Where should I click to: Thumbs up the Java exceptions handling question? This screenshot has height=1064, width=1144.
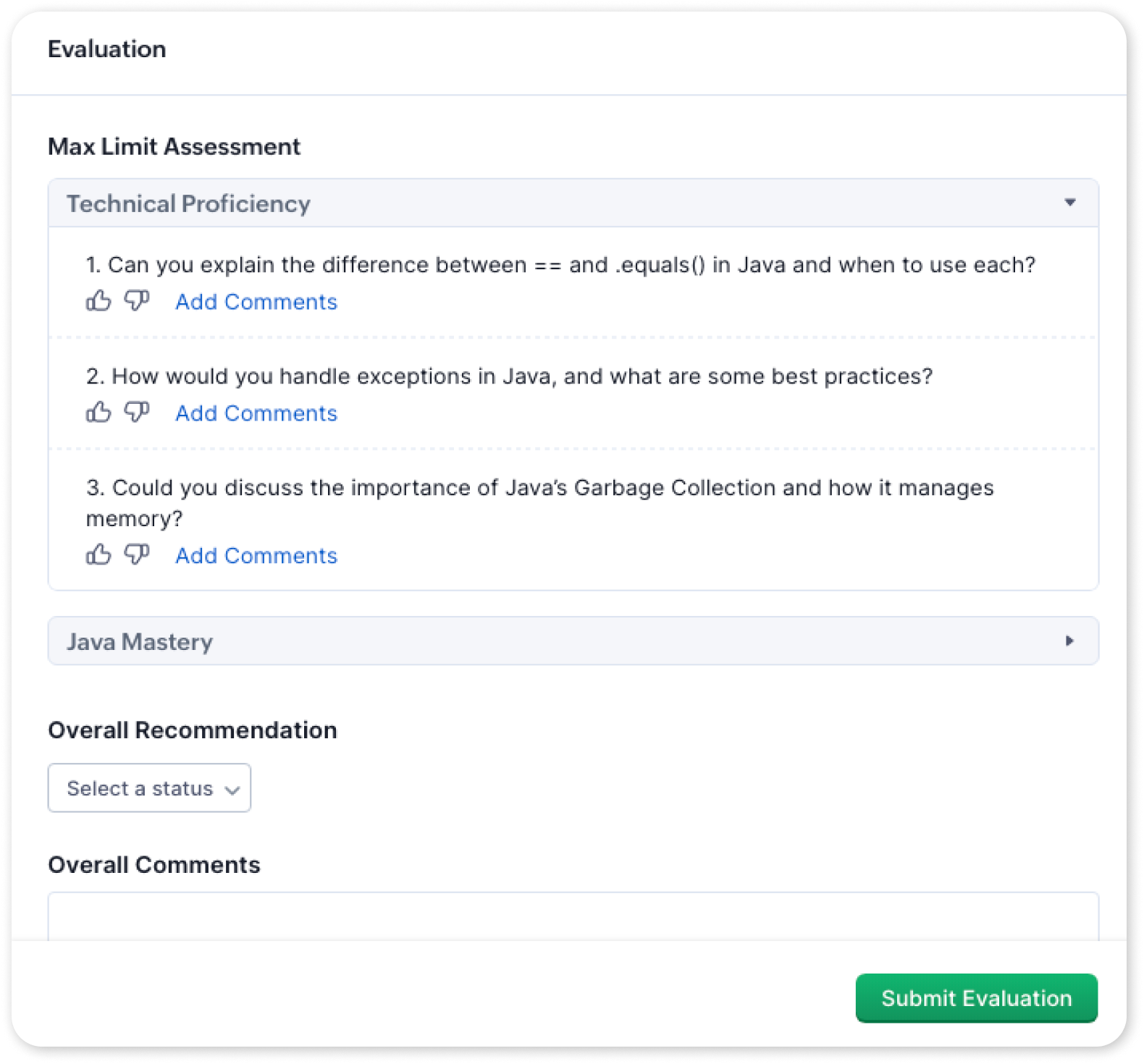click(x=98, y=412)
